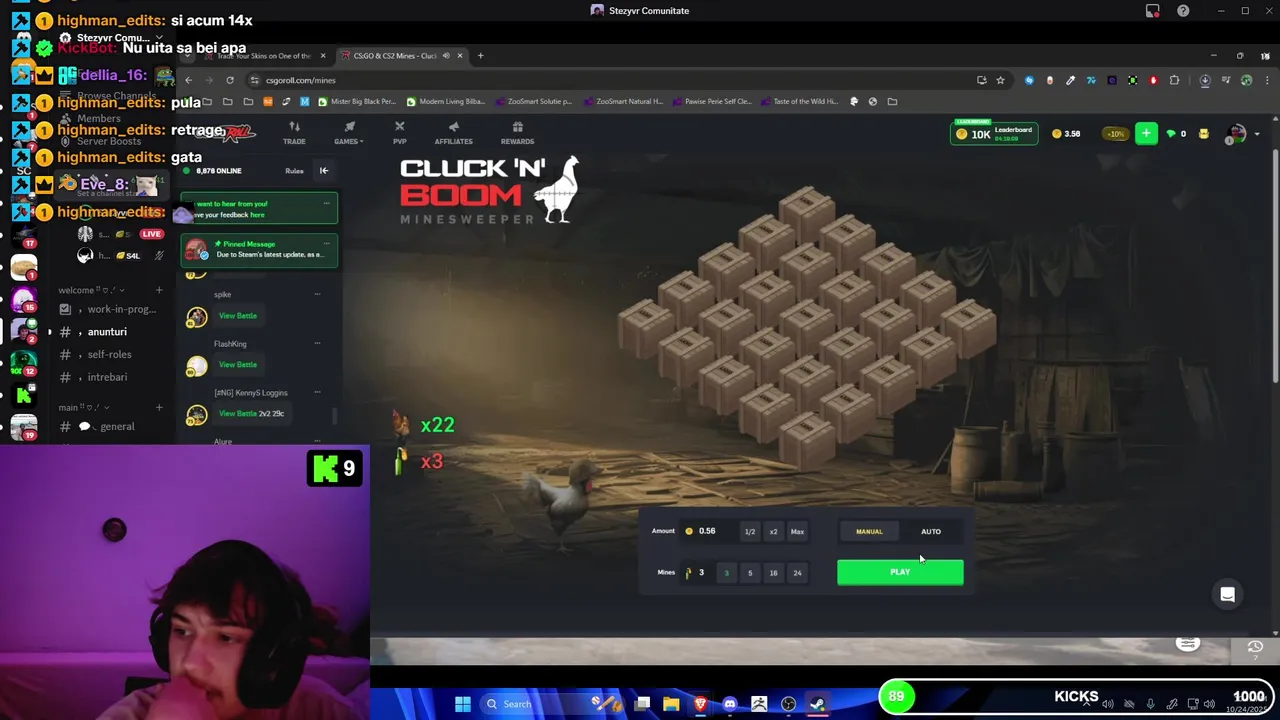Open the PVP section
Screen dimensions: 1280x720
399,133
